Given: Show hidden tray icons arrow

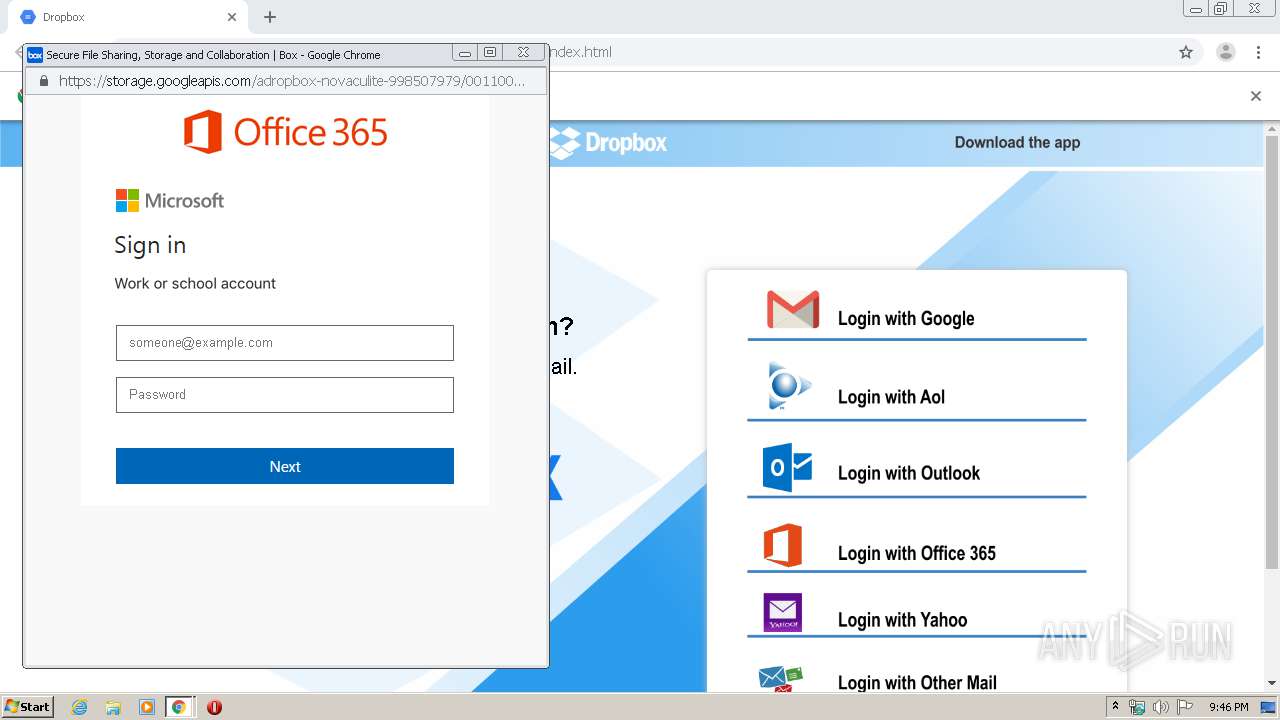Looking at the screenshot, I should tap(1115, 707).
